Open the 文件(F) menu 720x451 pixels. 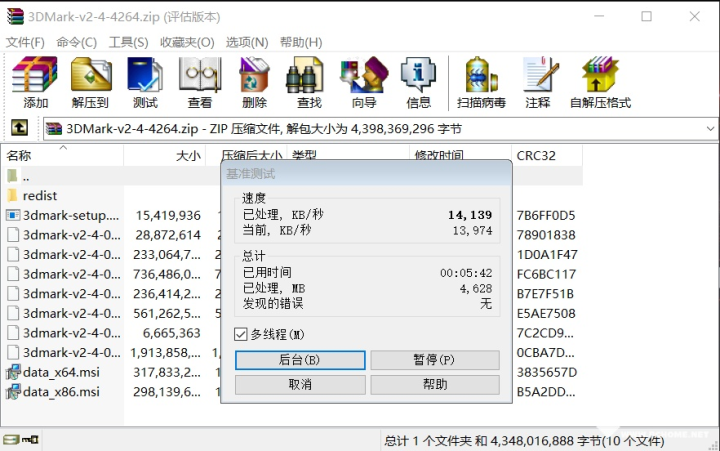coord(25,42)
